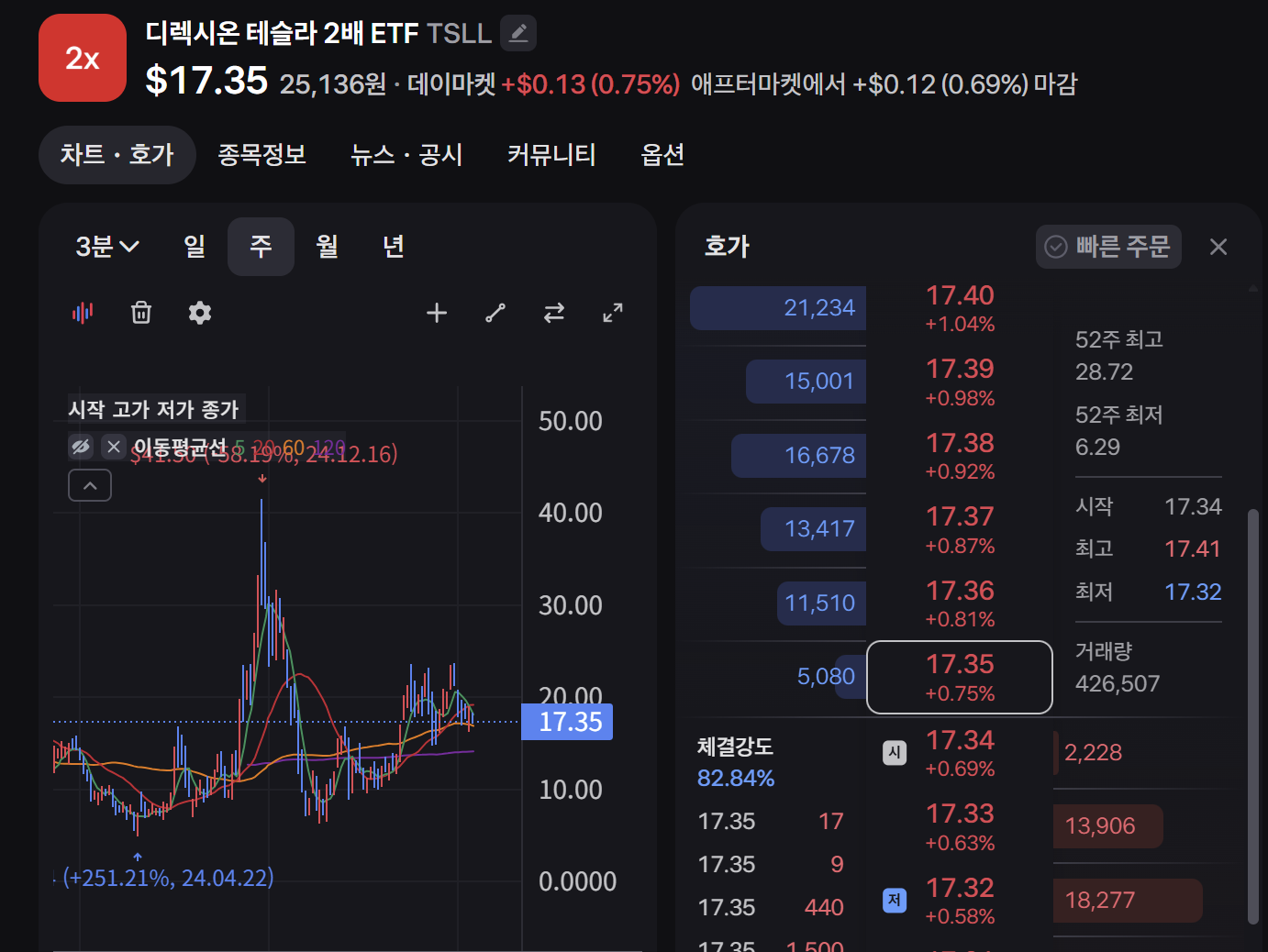Click the $17.35 headline price

click(x=206, y=81)
